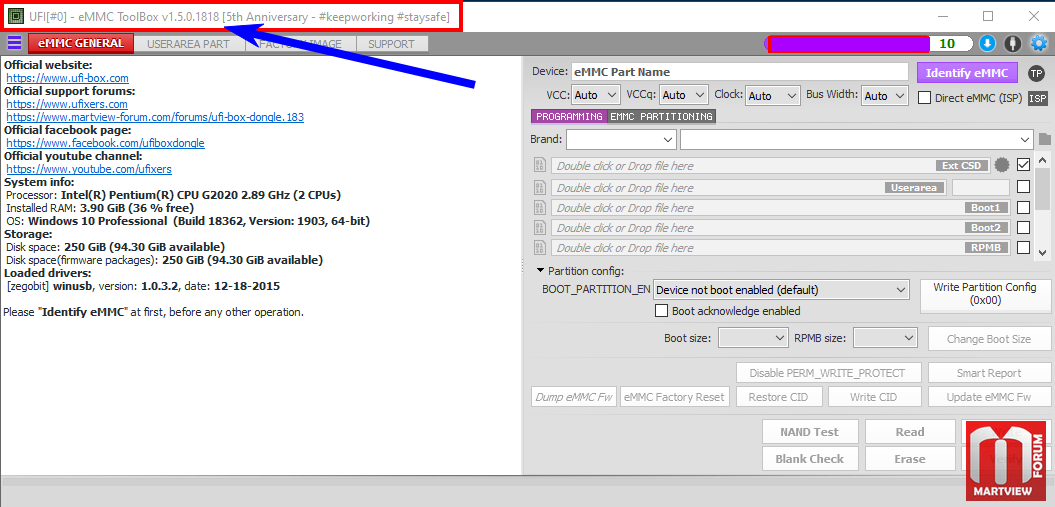The width and height of the screenshot is (1055, 507).
Task: Click the Update eMMC Fw button
Action: pyautogui.click(x=988, y=397)
